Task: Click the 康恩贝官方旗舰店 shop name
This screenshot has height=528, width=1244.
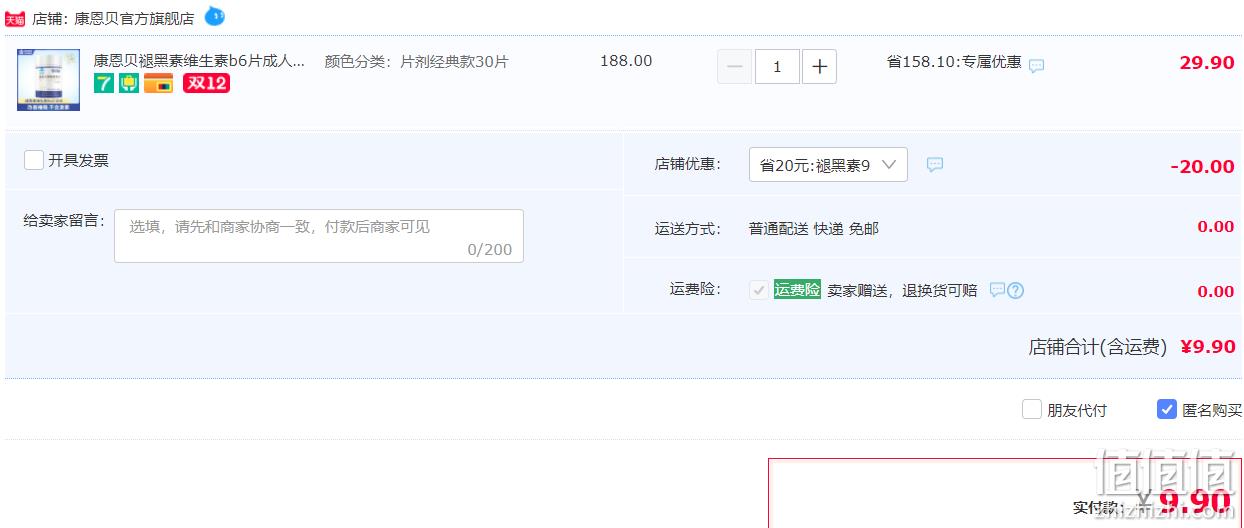Action: point(135,18)
